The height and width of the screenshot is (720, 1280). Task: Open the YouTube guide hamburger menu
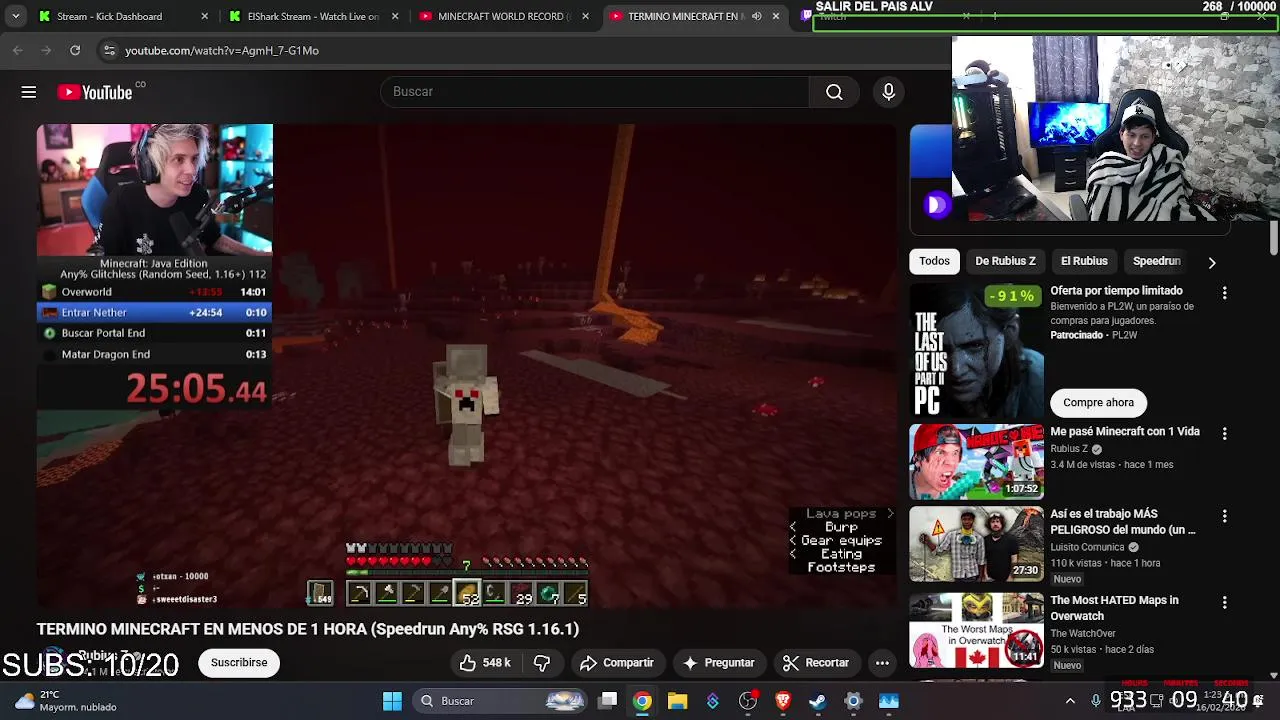29,92
